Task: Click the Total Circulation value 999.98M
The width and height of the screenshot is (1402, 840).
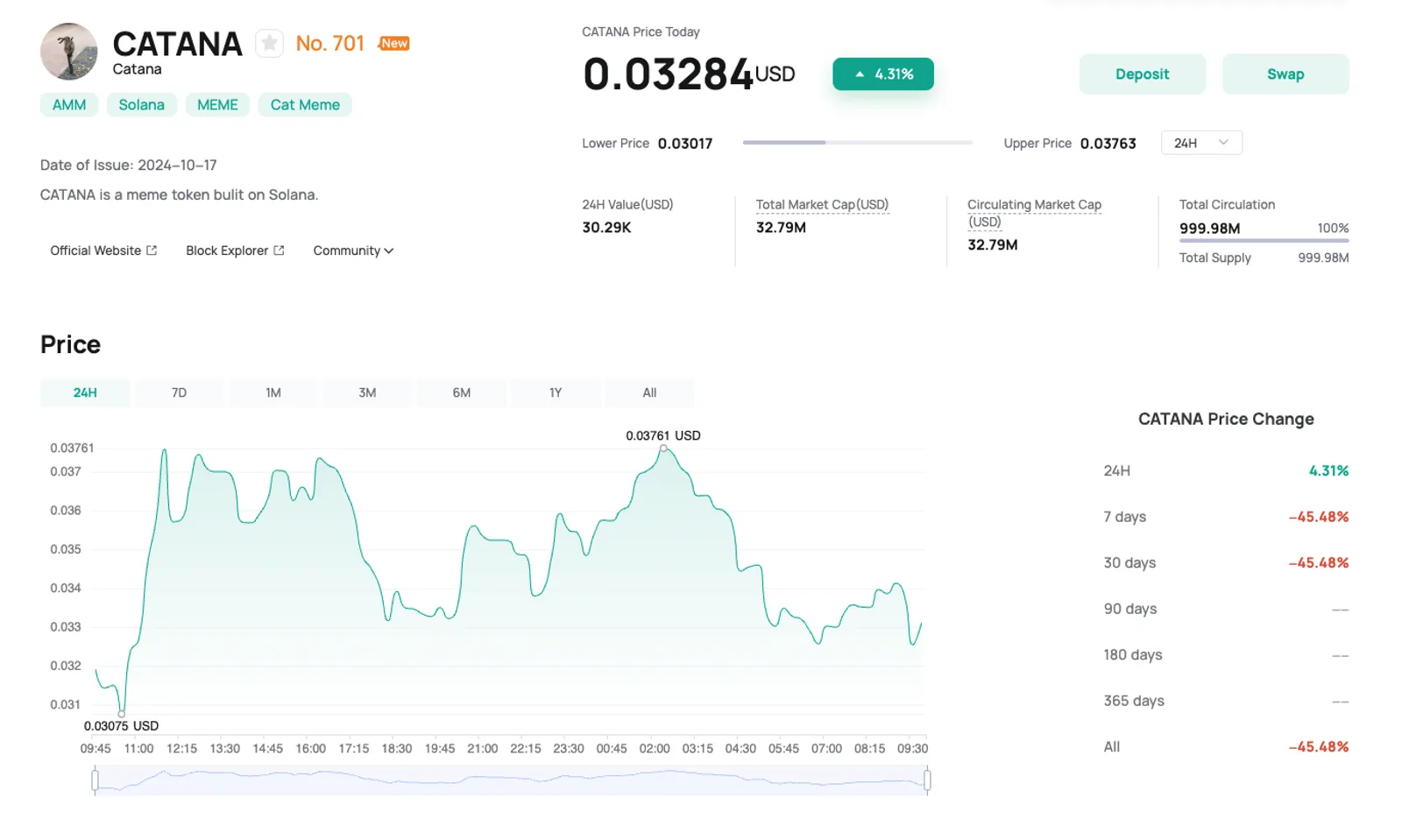Action: coord(1210,229)
